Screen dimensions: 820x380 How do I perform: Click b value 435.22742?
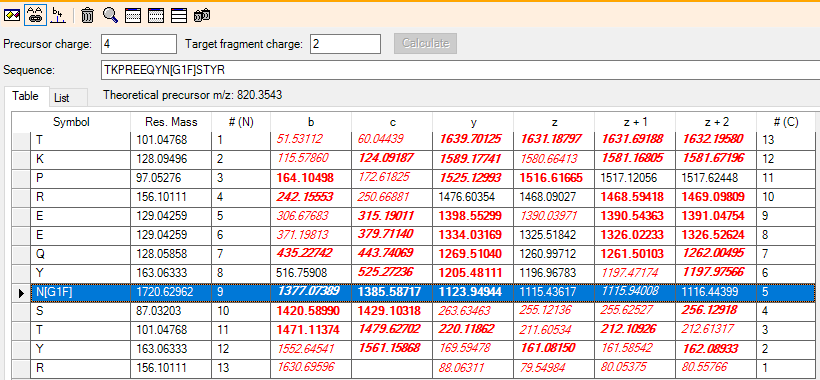pyautogui.click(x=311, y=254)
